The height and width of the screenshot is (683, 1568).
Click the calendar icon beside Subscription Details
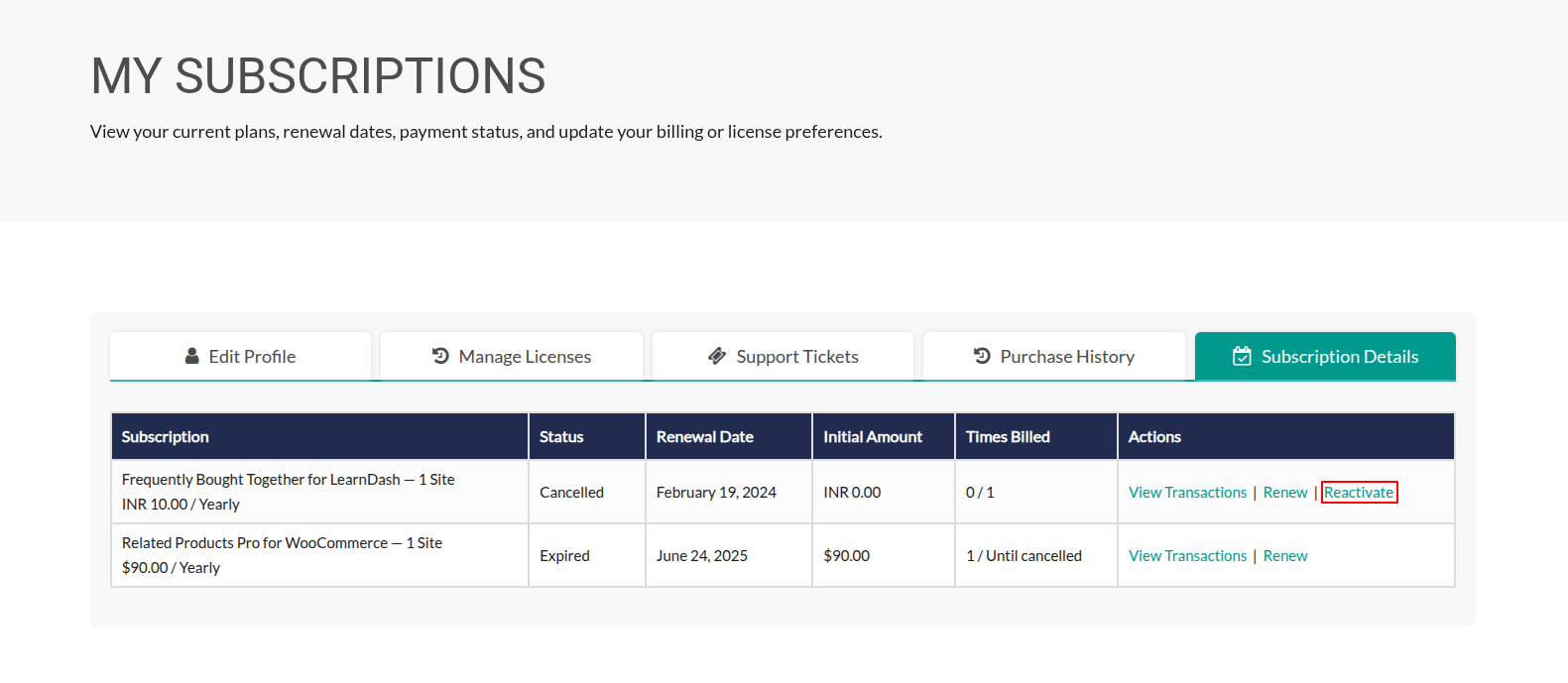click(x=1242, y=356)
